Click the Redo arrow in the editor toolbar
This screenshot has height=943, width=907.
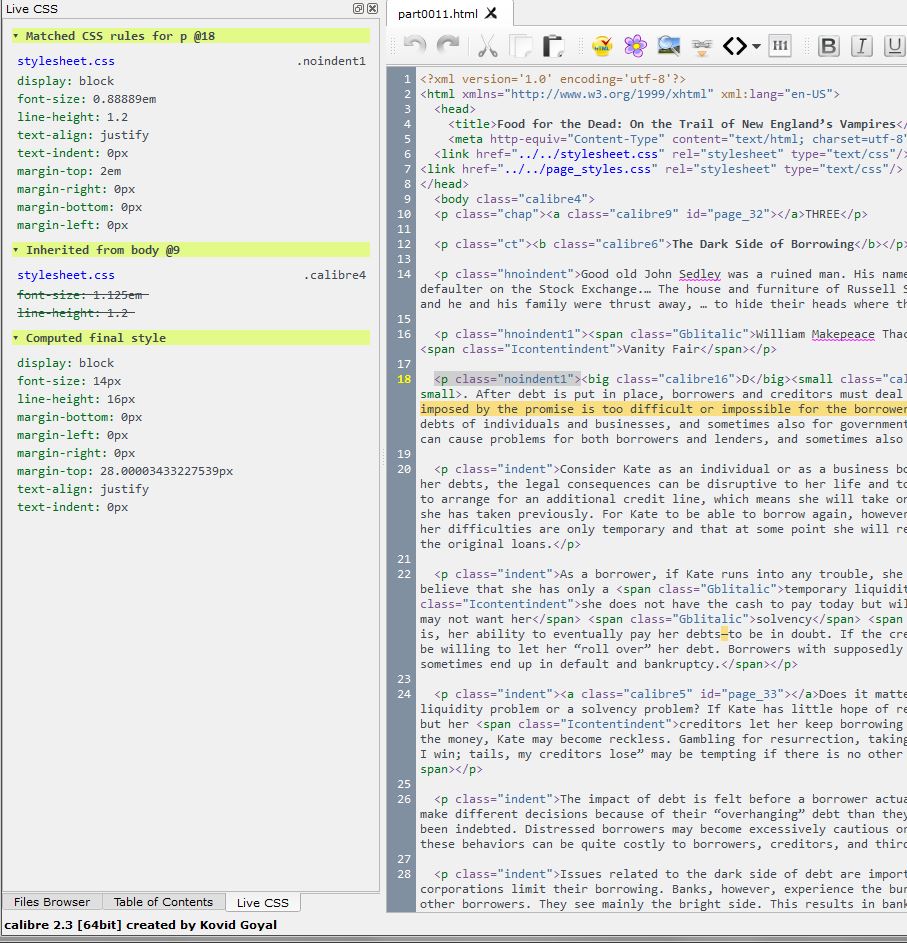click(449, 46)
